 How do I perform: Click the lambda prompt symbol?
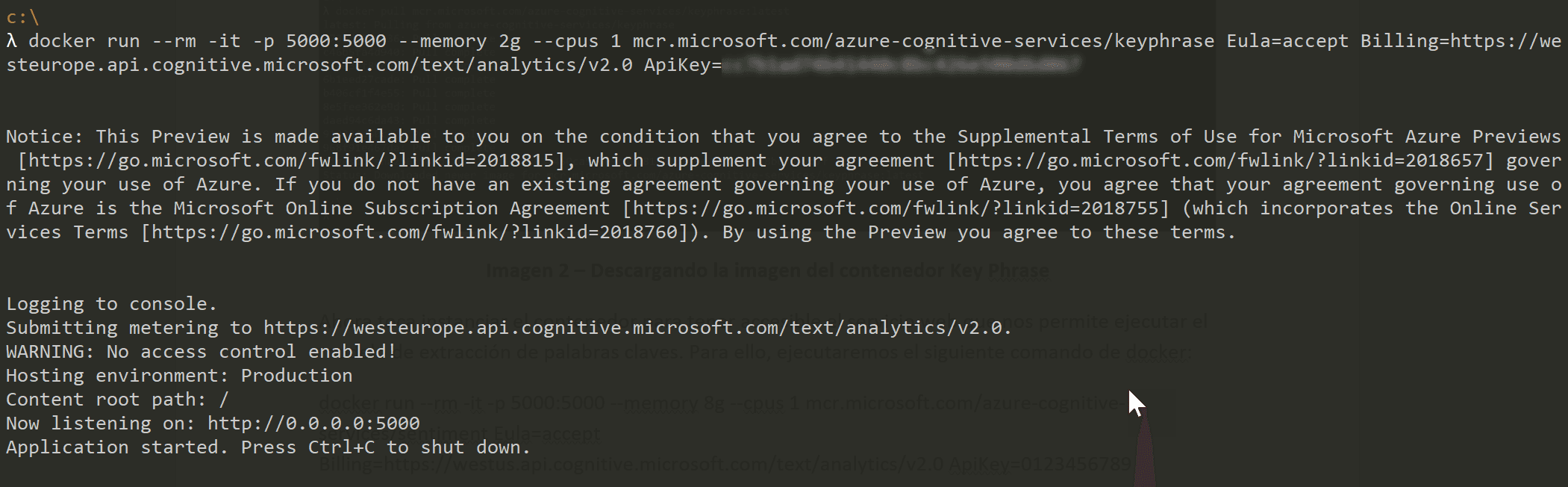(x=11, y=41)
